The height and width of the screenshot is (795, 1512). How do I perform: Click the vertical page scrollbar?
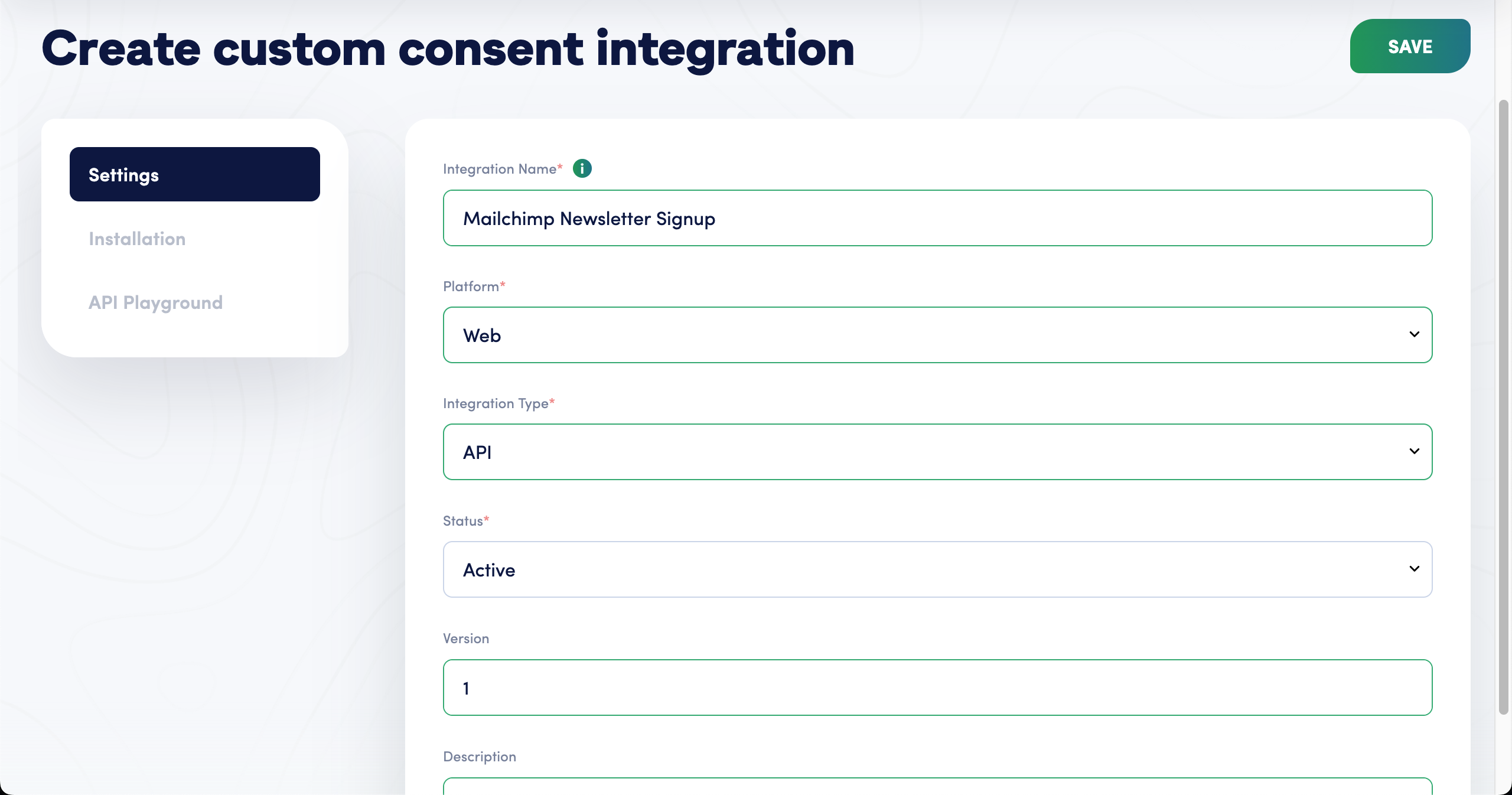pyautogui.click(x=1504, y=408)
